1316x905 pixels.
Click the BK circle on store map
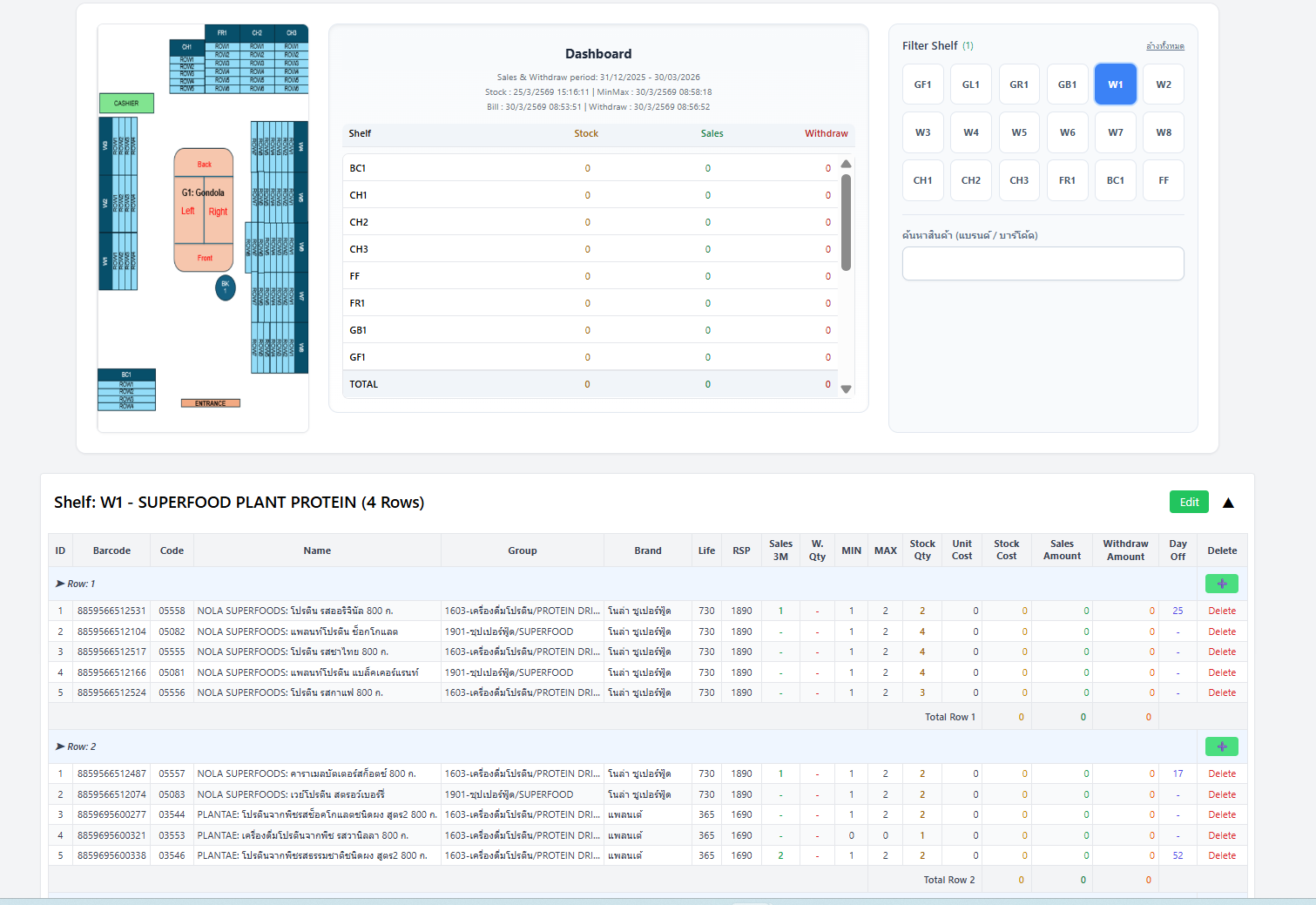pos(225,286)
